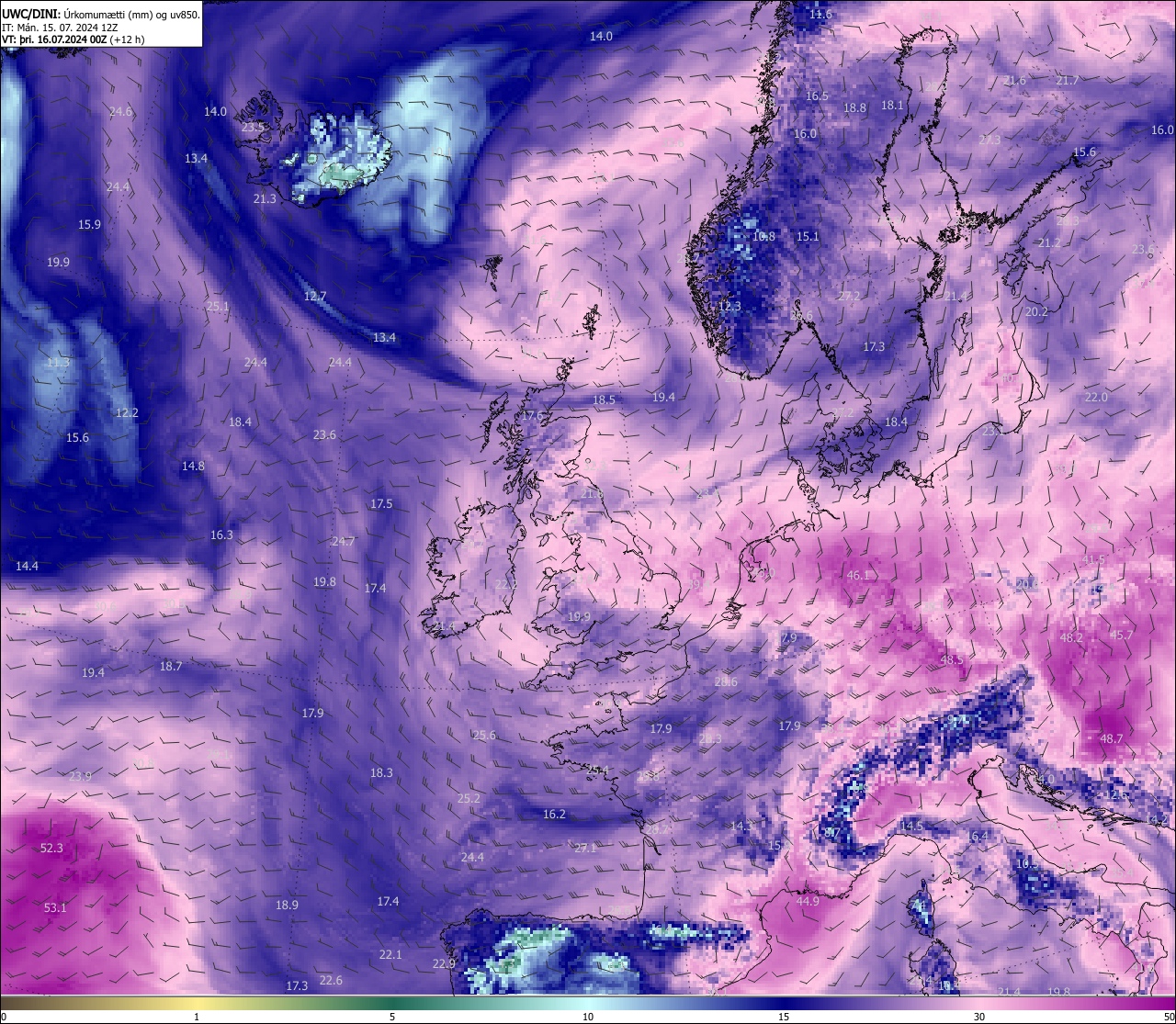1176x1024 pixels.
Task: Click the 46.1 value over Germany
Action: click(x=858, y=575)
